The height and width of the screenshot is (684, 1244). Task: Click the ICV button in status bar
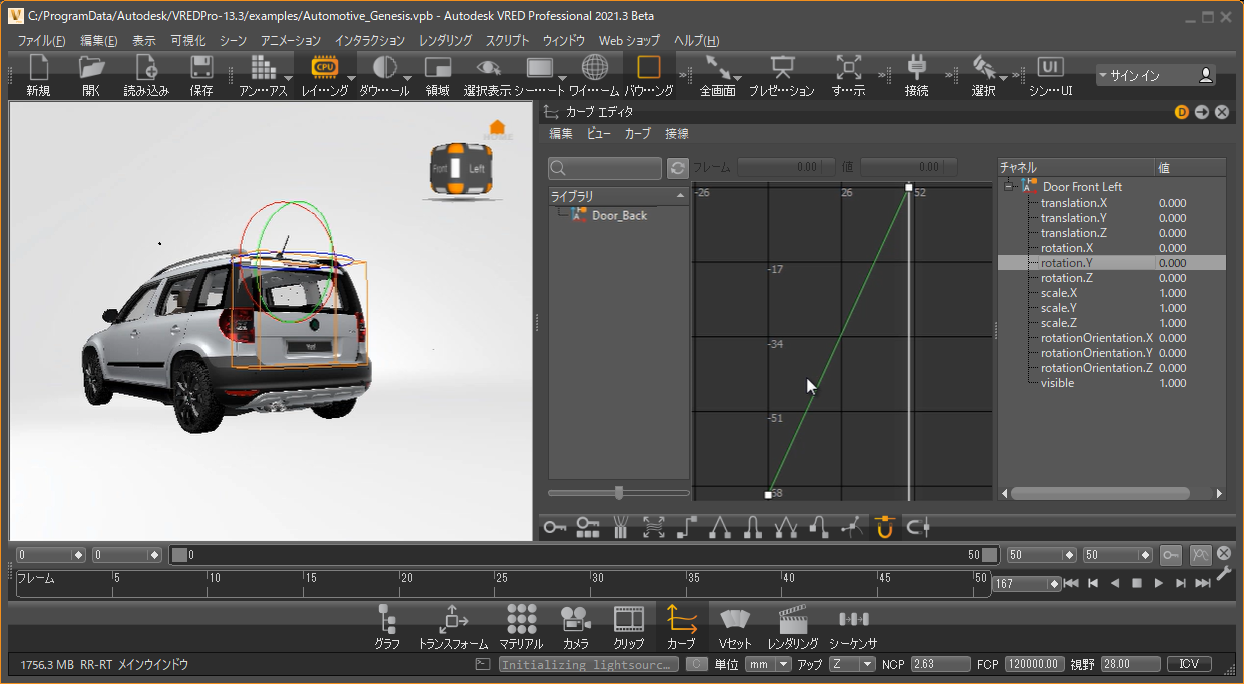point(1189,664)
